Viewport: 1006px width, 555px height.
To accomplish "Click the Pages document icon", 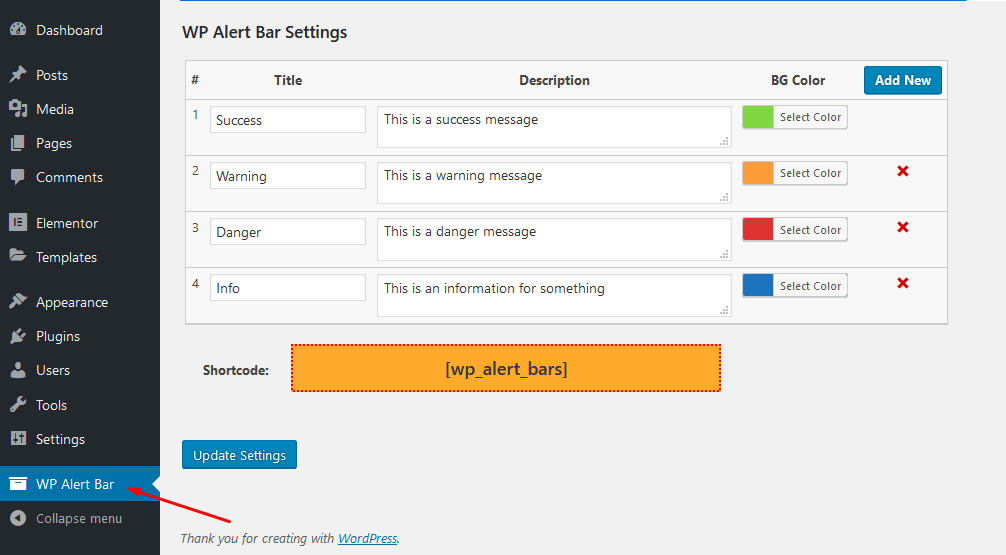I will tap(18, 143).
